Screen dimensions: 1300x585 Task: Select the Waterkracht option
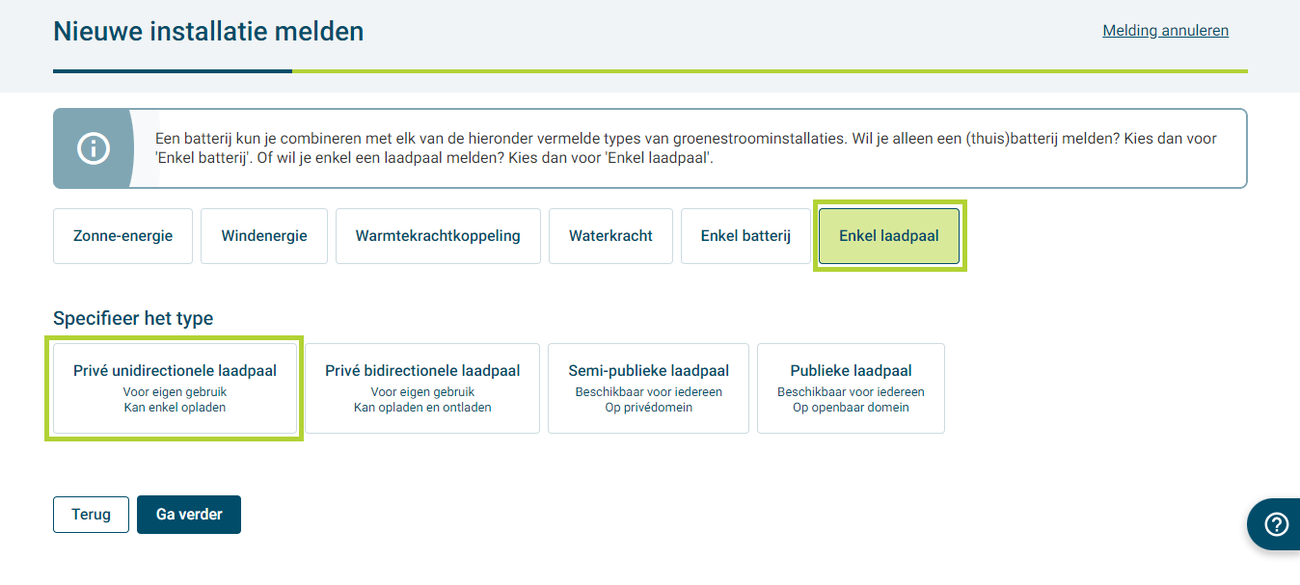(x=611, y=236)
